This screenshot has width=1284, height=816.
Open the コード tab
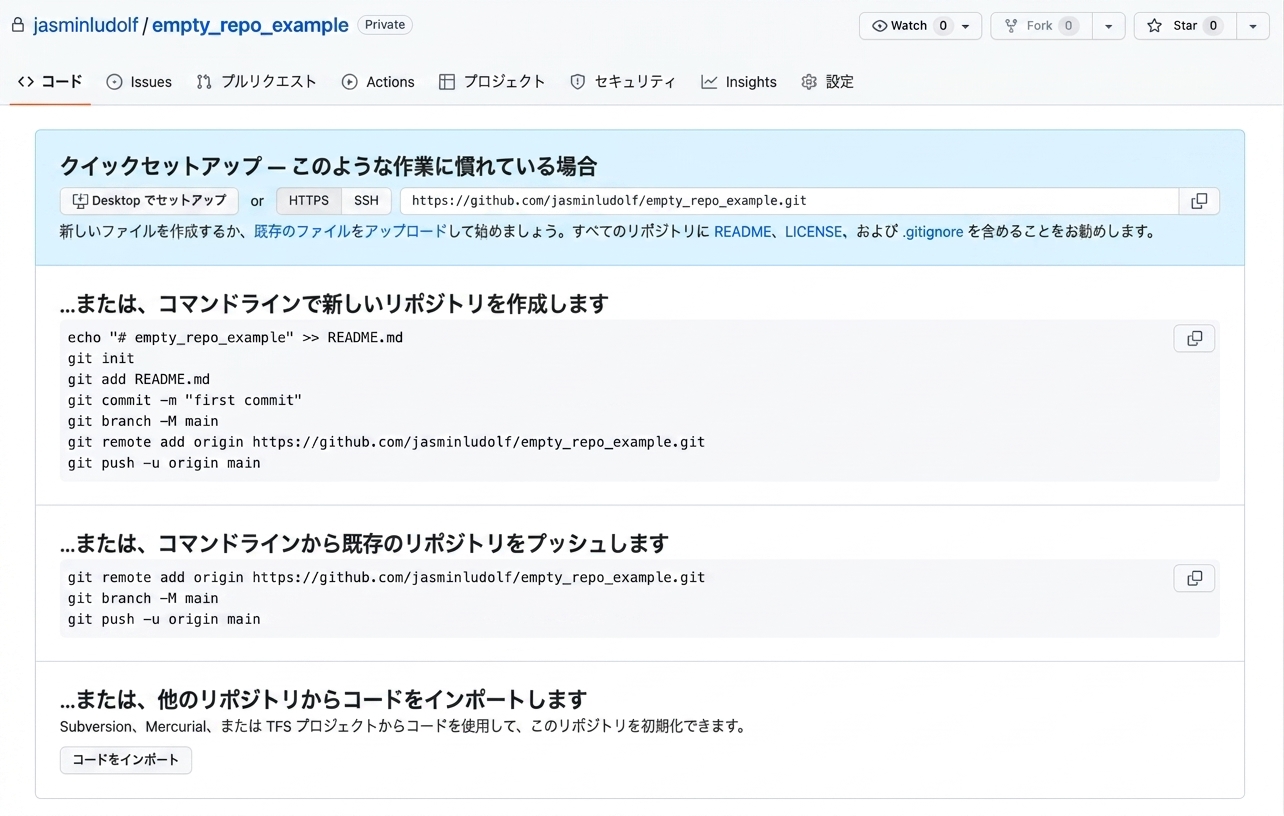[50, 82]
